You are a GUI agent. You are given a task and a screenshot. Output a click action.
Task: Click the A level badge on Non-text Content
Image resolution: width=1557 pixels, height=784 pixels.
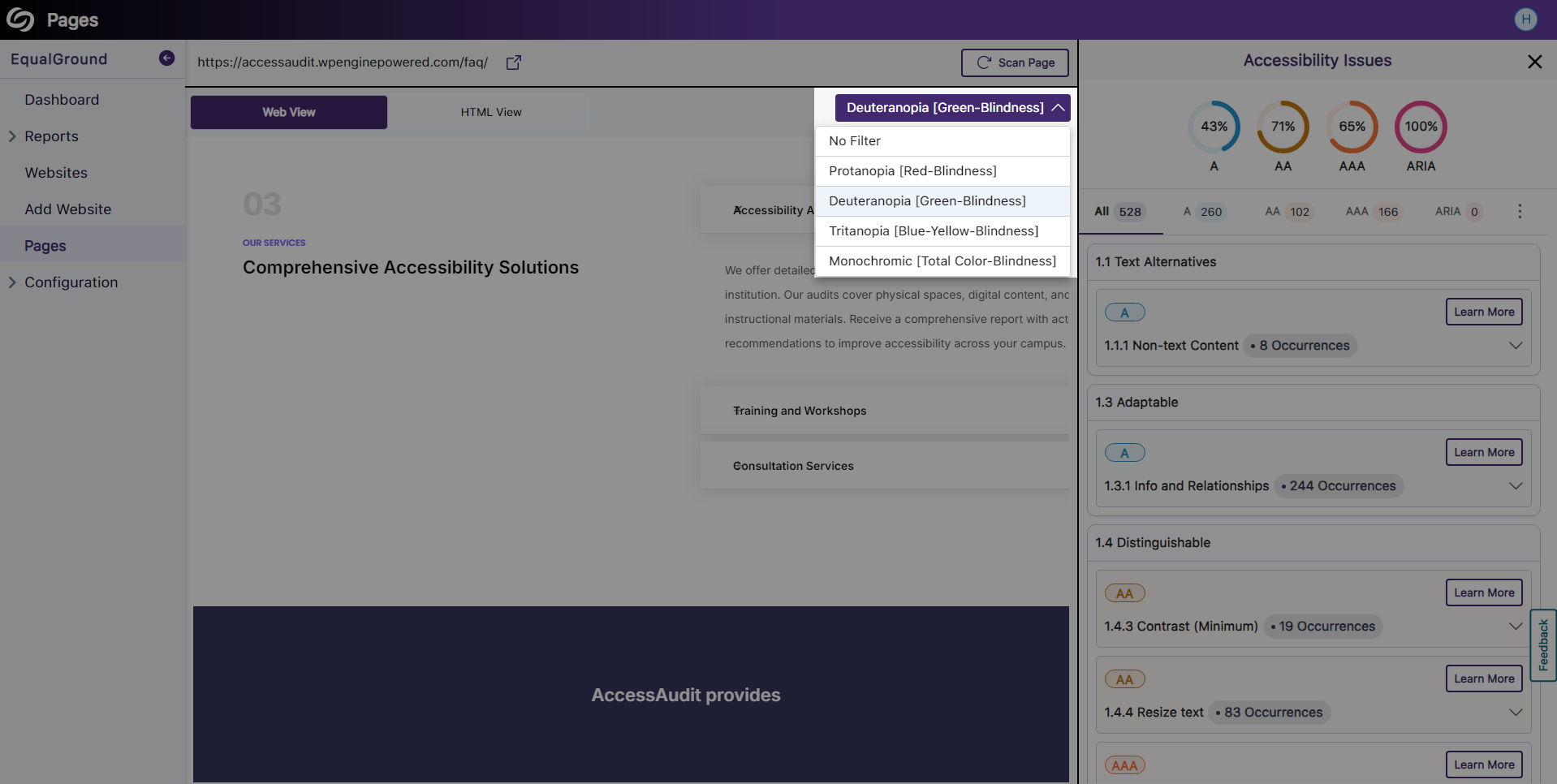1124,312
